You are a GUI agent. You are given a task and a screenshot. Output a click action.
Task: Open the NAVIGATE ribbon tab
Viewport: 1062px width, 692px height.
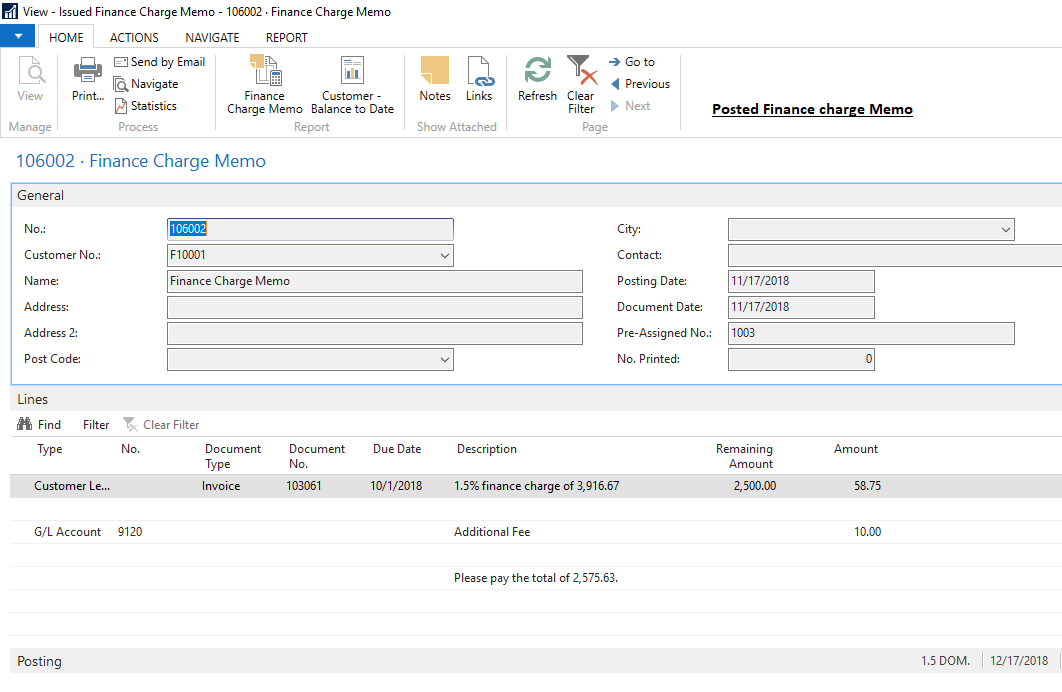click(x=212, y=37)
